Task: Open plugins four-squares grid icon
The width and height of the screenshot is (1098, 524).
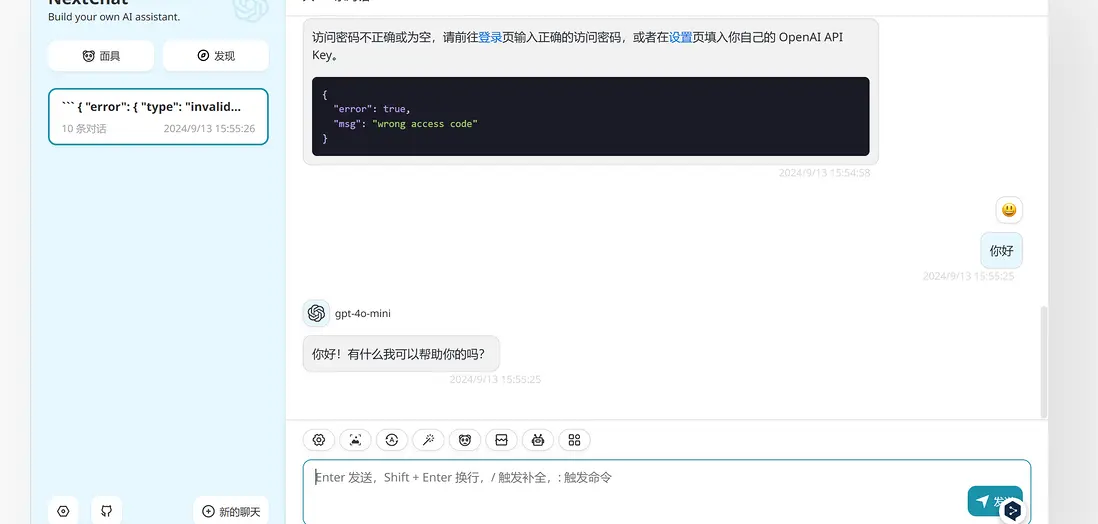Action: [574, 440]
